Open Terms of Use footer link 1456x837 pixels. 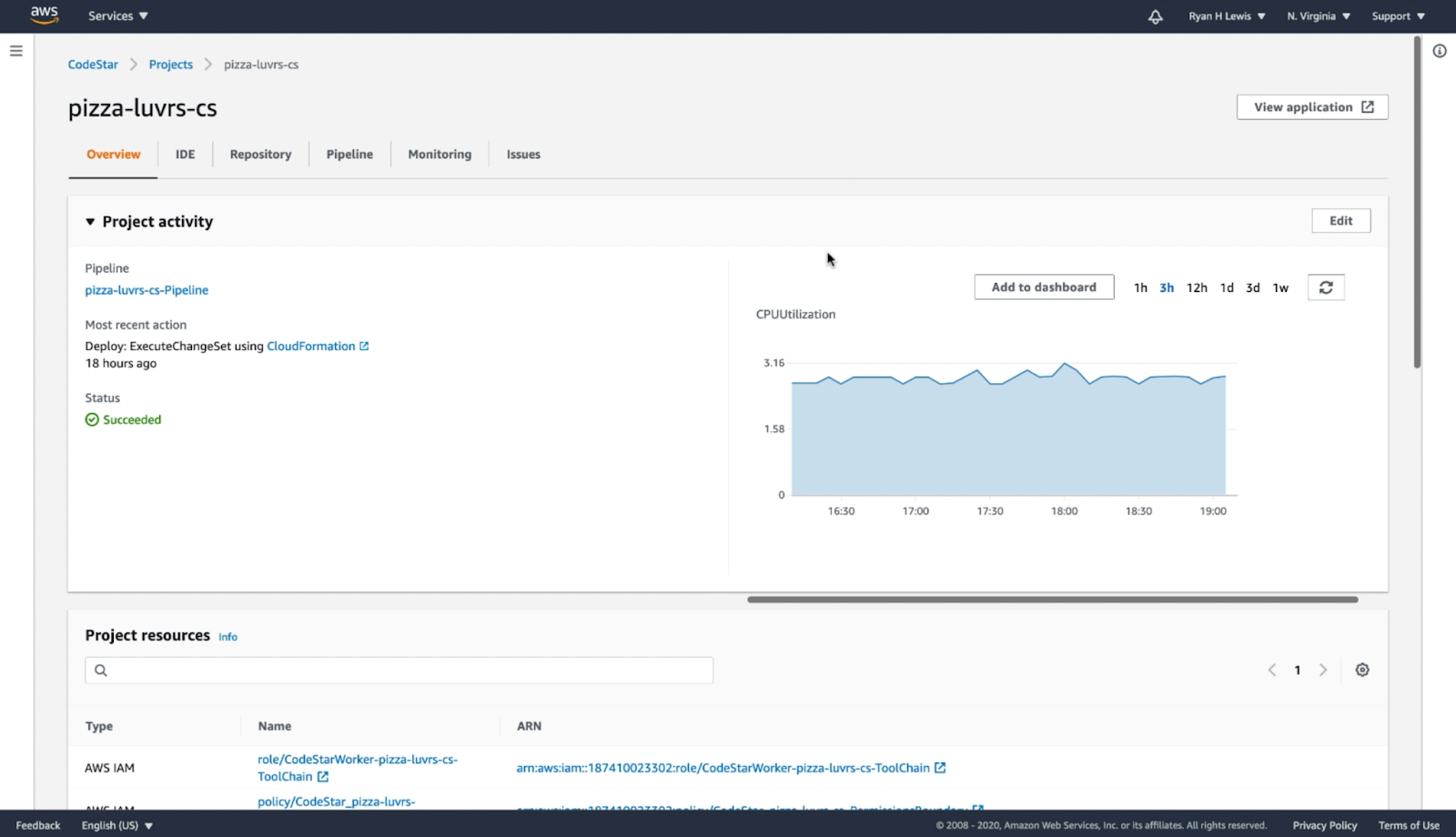pyautogui.click(x=1409, y=825)
